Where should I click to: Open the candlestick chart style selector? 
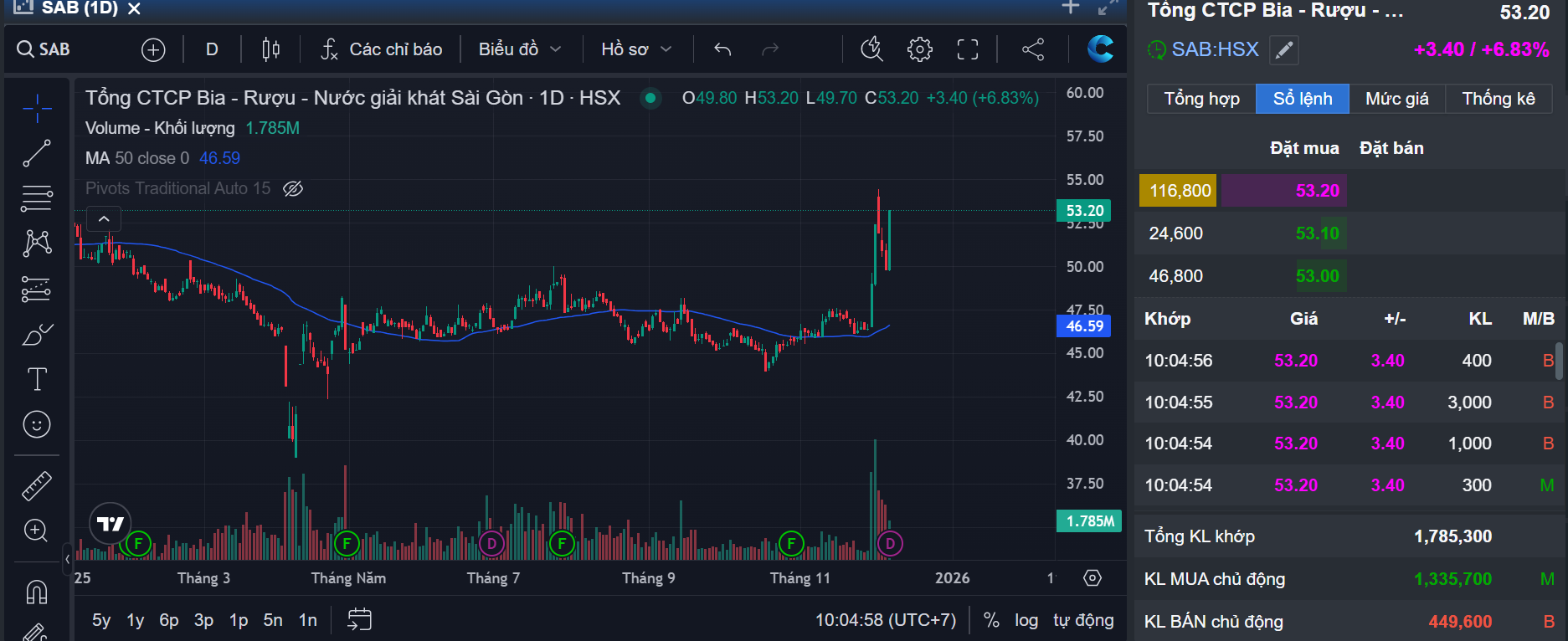click(270, 50)
